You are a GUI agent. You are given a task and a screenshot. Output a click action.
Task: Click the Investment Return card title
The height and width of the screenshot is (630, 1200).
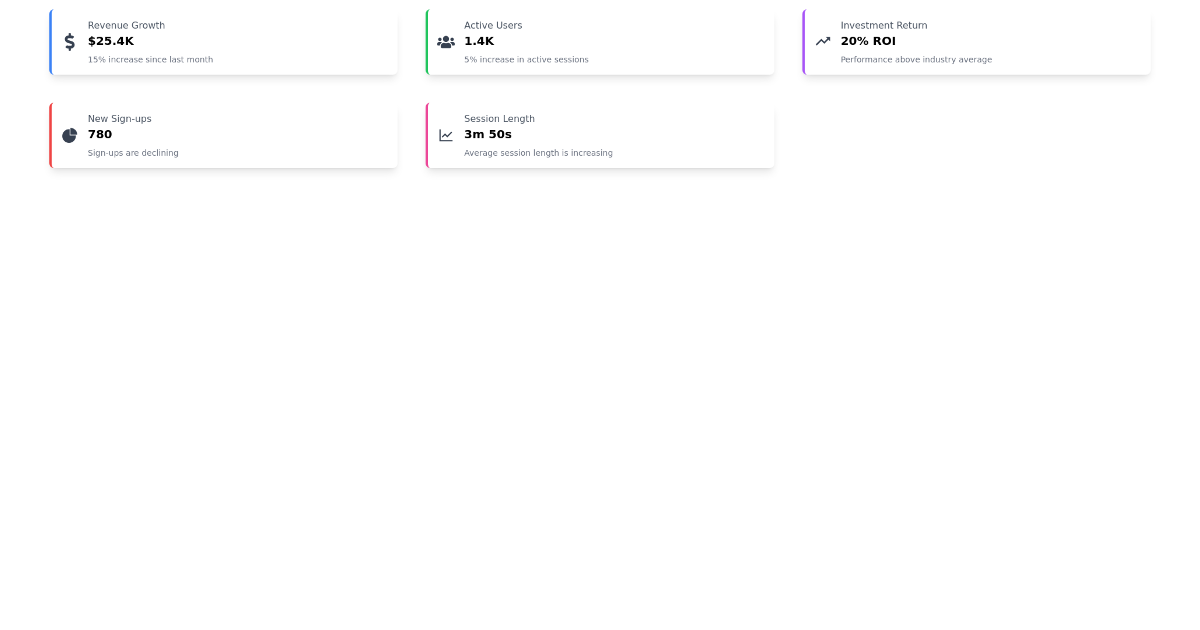pyautogui.click(x=884, y=25)
